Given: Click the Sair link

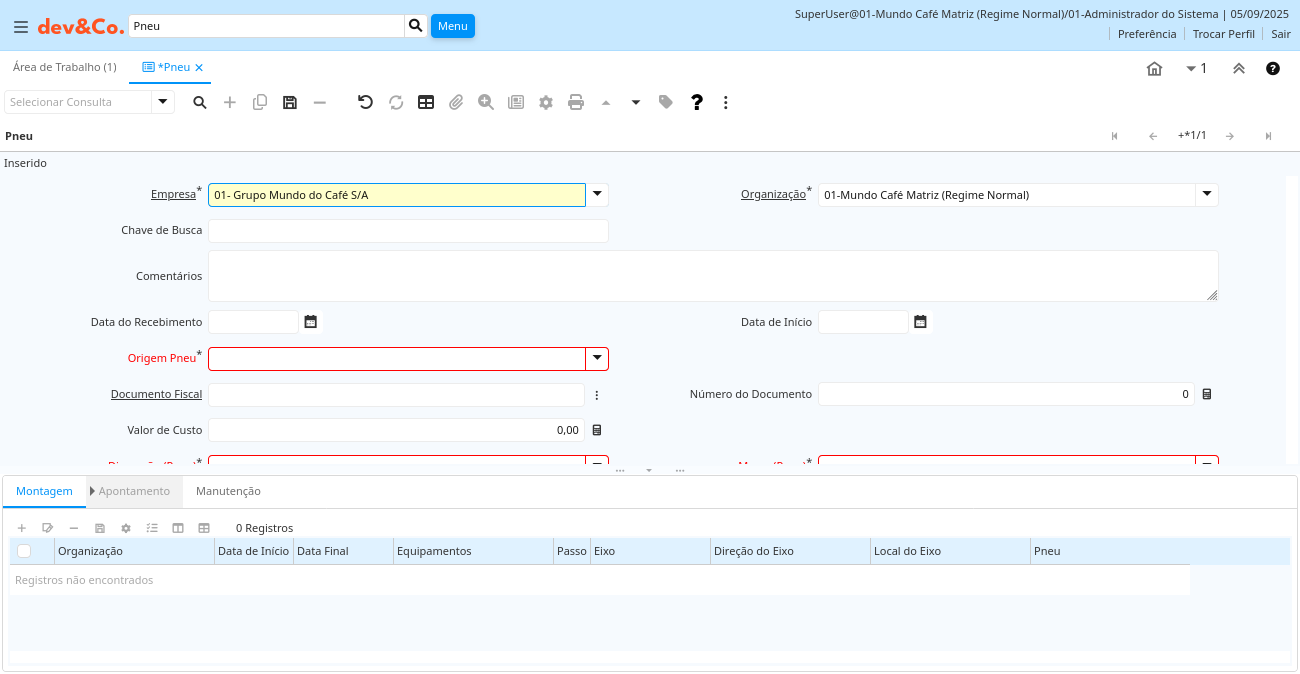Looking at the screenshot, I should click(x=1281, y=34).
